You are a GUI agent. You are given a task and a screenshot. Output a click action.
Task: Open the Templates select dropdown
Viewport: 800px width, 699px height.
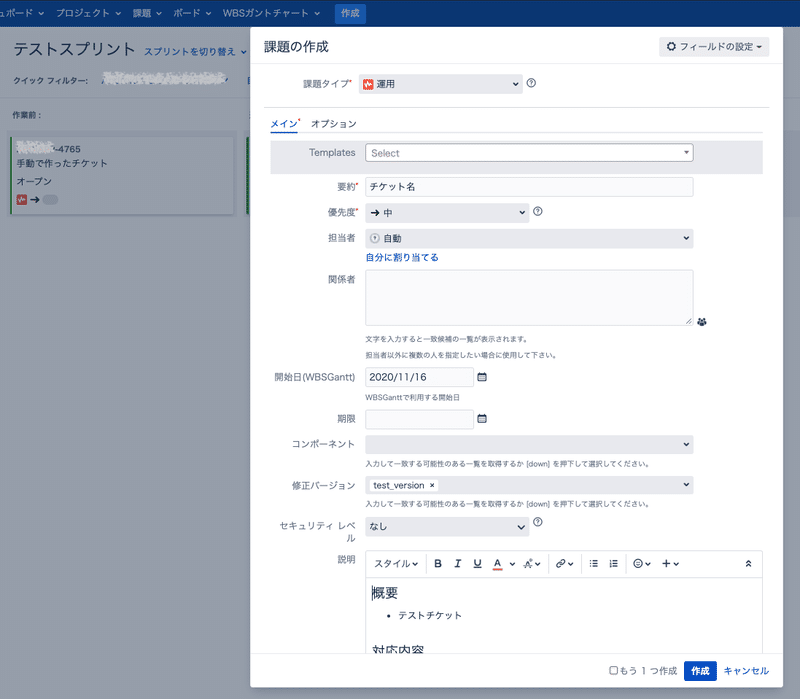click(x=529, y=153)
